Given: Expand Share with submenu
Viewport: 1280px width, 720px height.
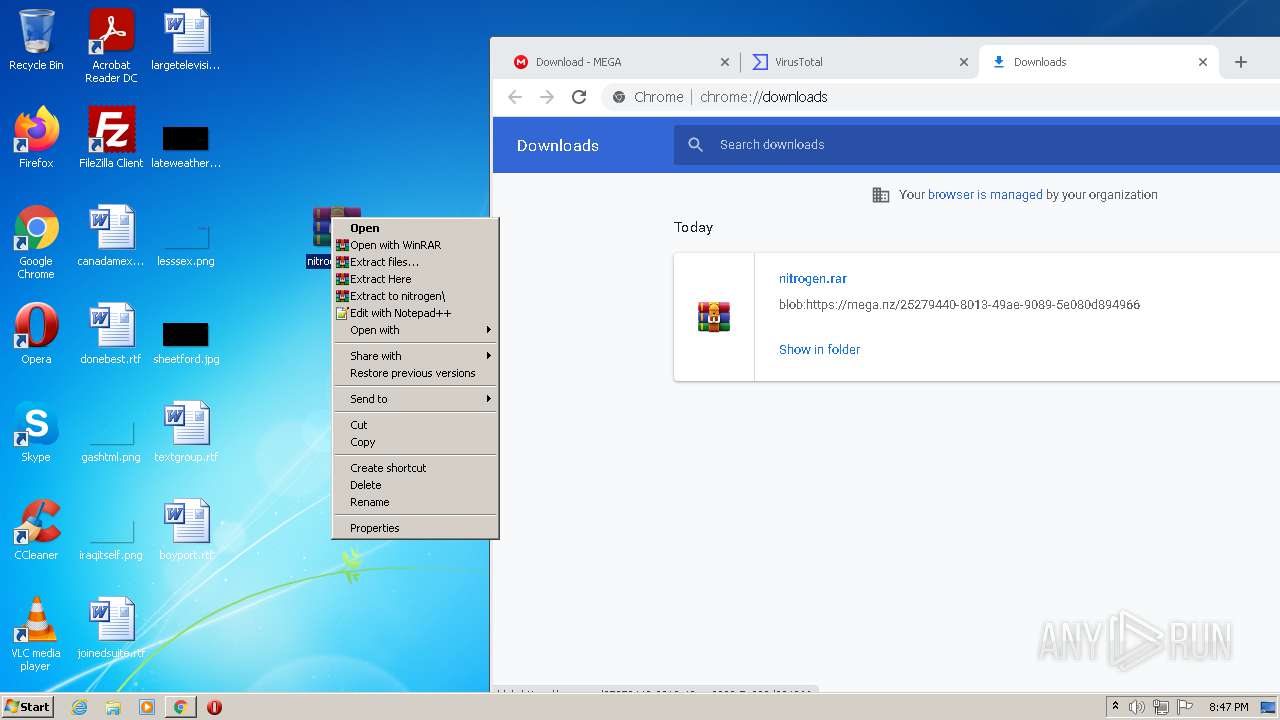Looking at the screenshot, I should pyautogui.click(x=415, y=356).
